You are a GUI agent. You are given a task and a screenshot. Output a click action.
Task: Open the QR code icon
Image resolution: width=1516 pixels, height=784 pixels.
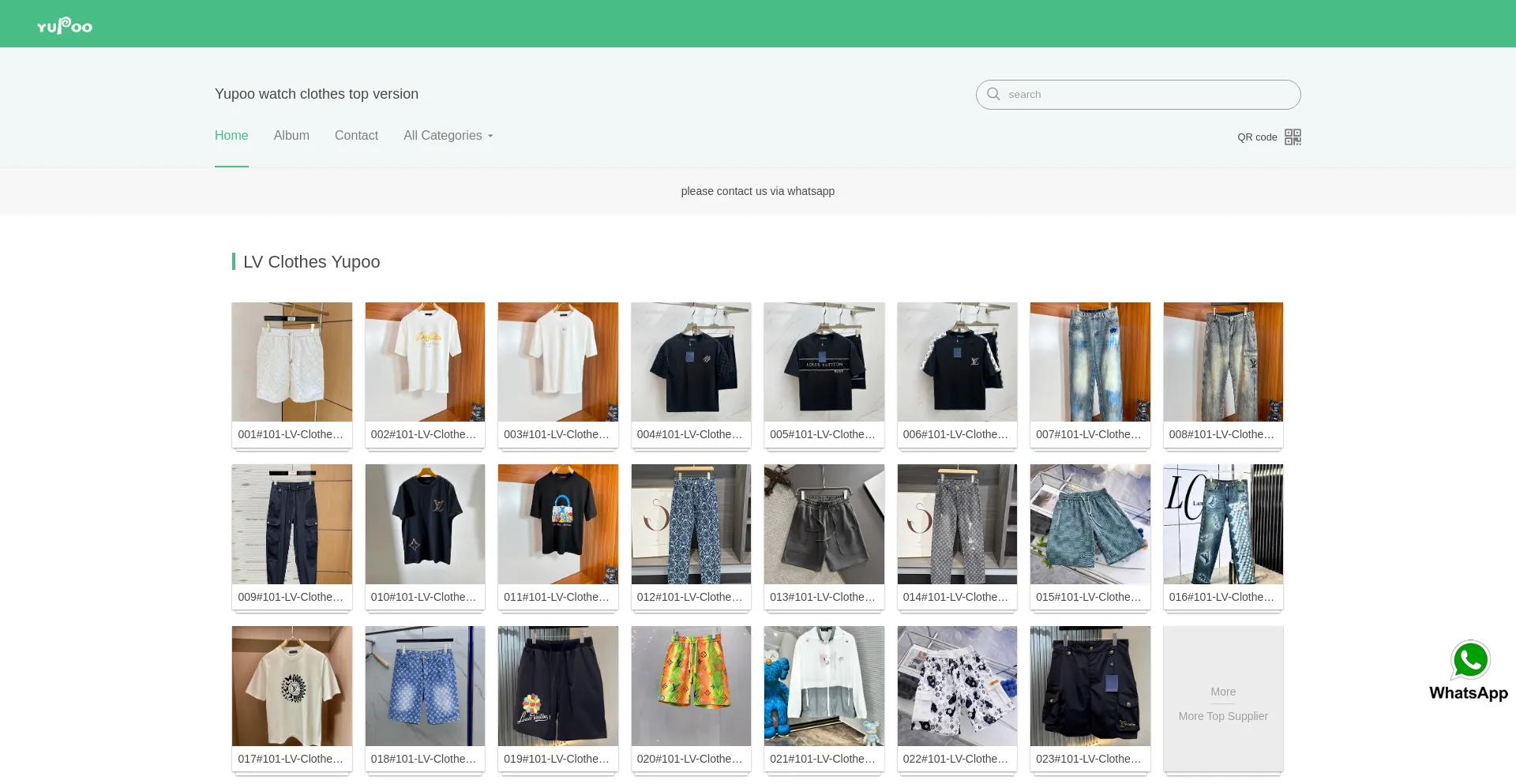click(x=1293, y=137)
